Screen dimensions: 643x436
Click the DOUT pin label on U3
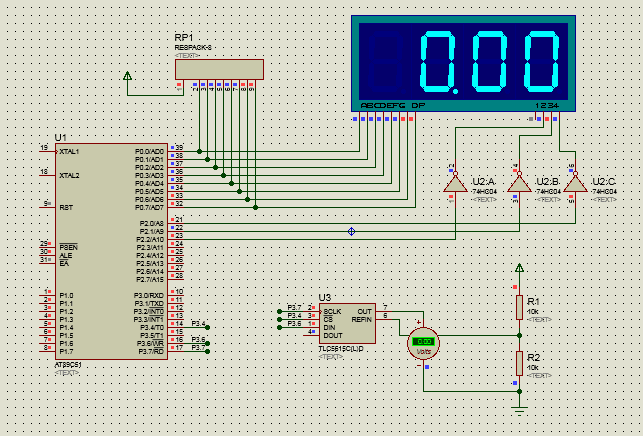[333, 336]
